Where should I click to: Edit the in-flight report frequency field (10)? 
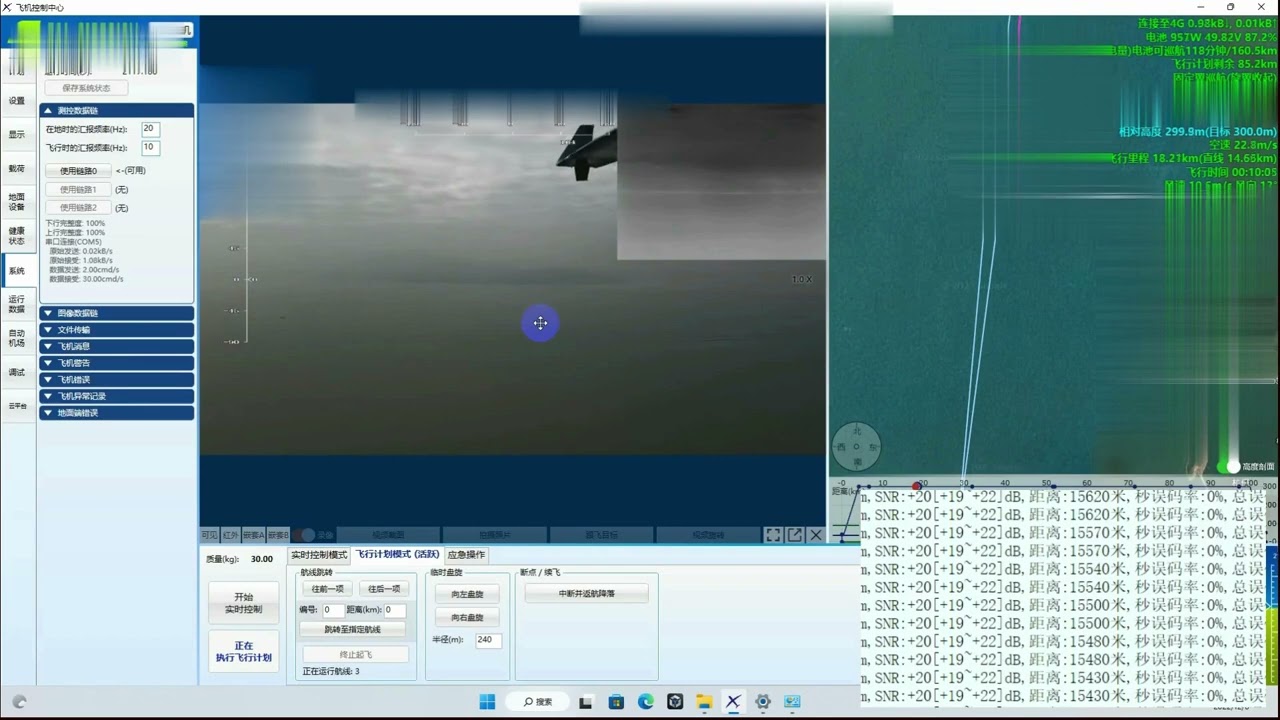click(150, 147)
